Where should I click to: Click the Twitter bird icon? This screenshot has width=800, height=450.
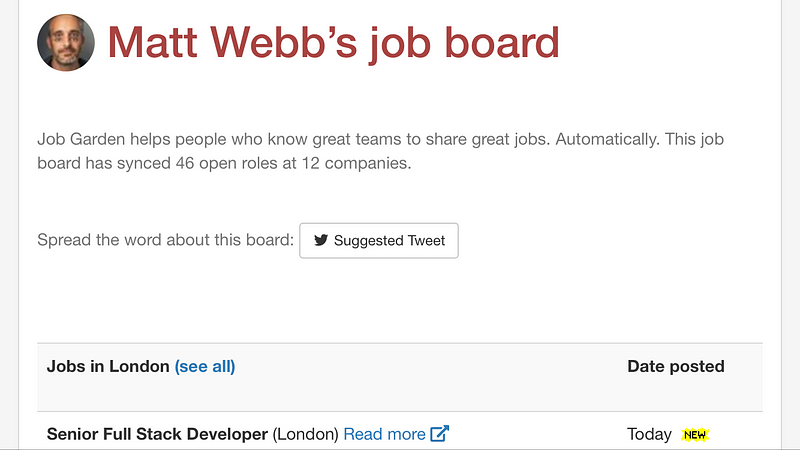(x=321, y=240)
